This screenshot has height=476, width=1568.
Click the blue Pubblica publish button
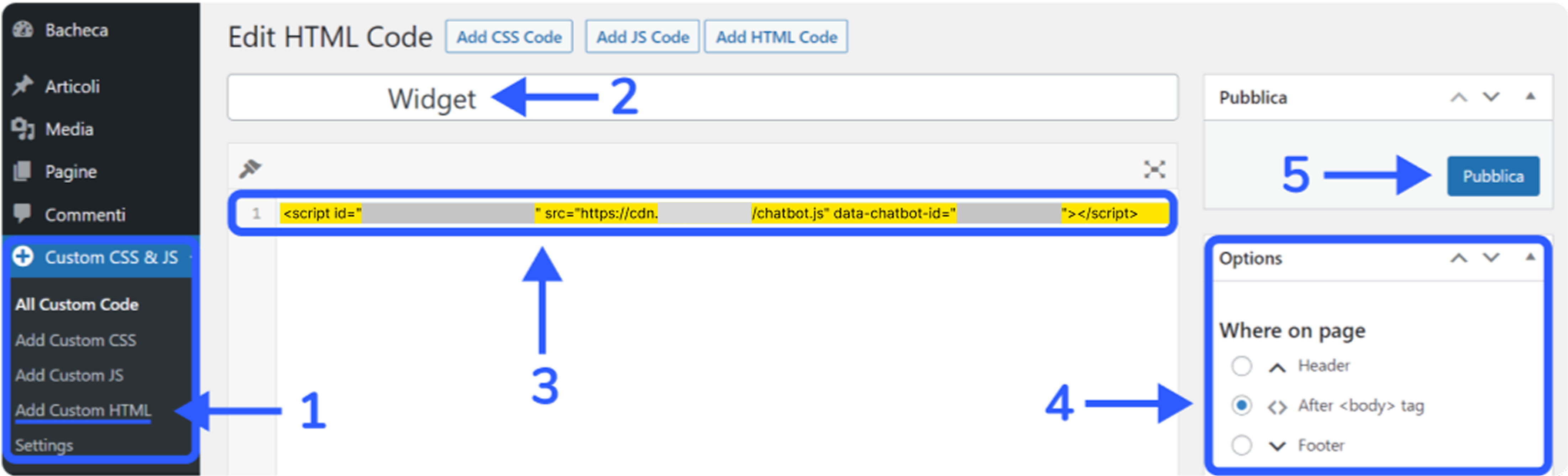1493,176
